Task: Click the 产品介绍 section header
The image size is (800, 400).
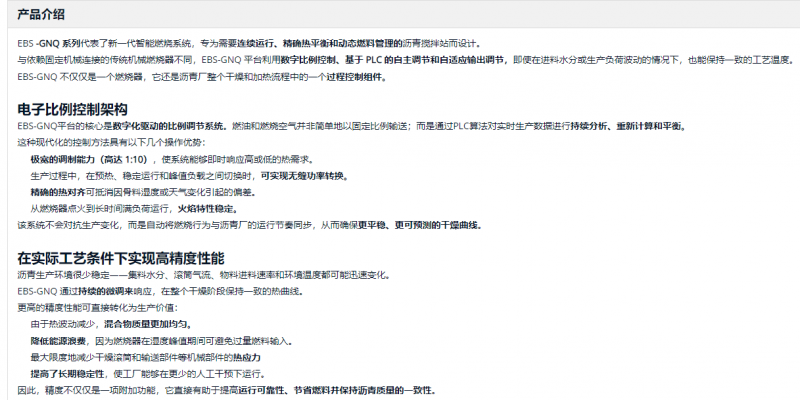Action: tap(41, 15)
